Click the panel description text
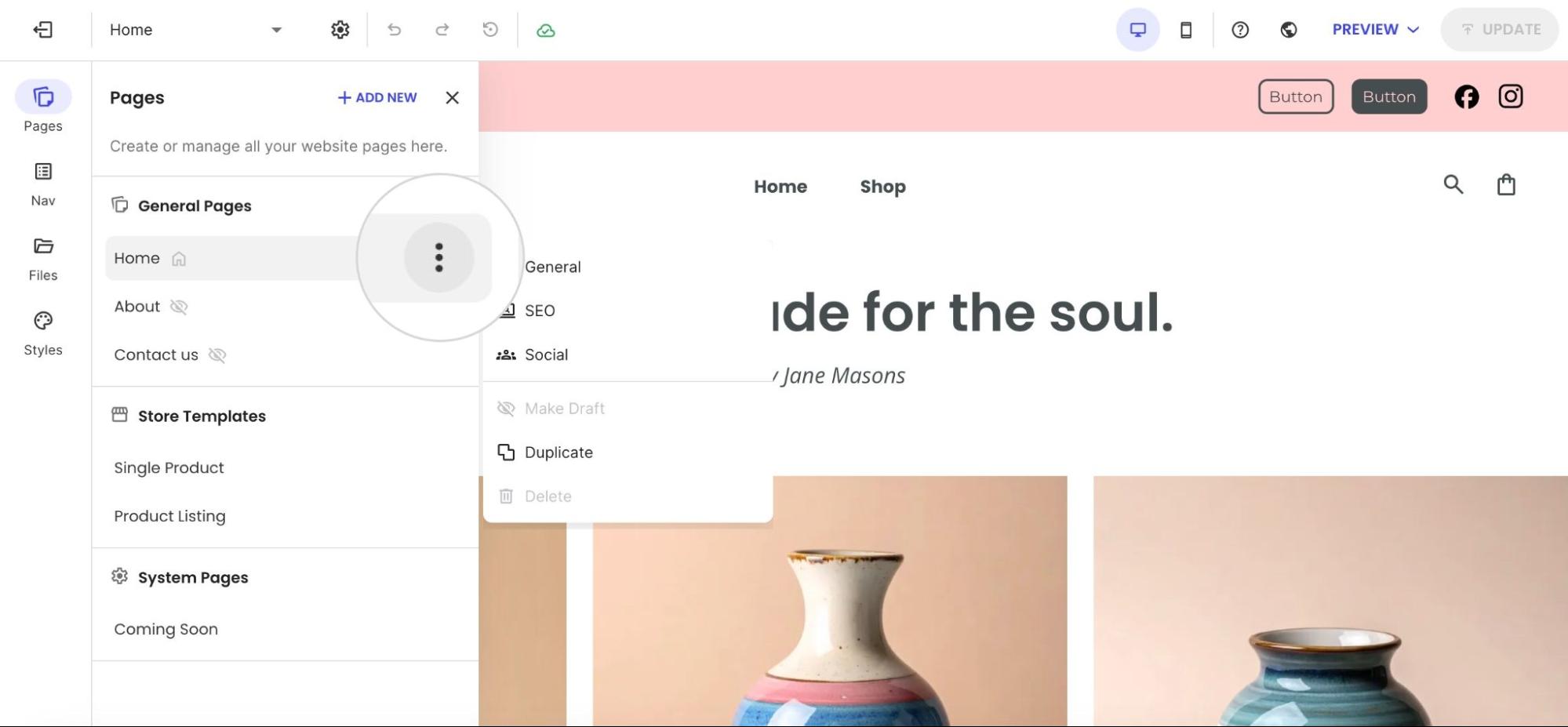The width and height of the screenshot is (1568, 727). (278, 147)
